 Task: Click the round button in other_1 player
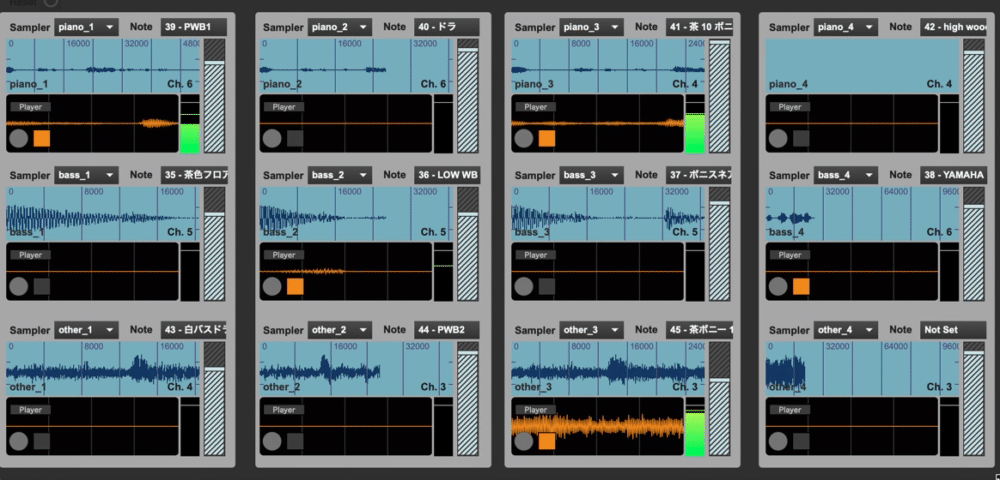click(18, 441)
